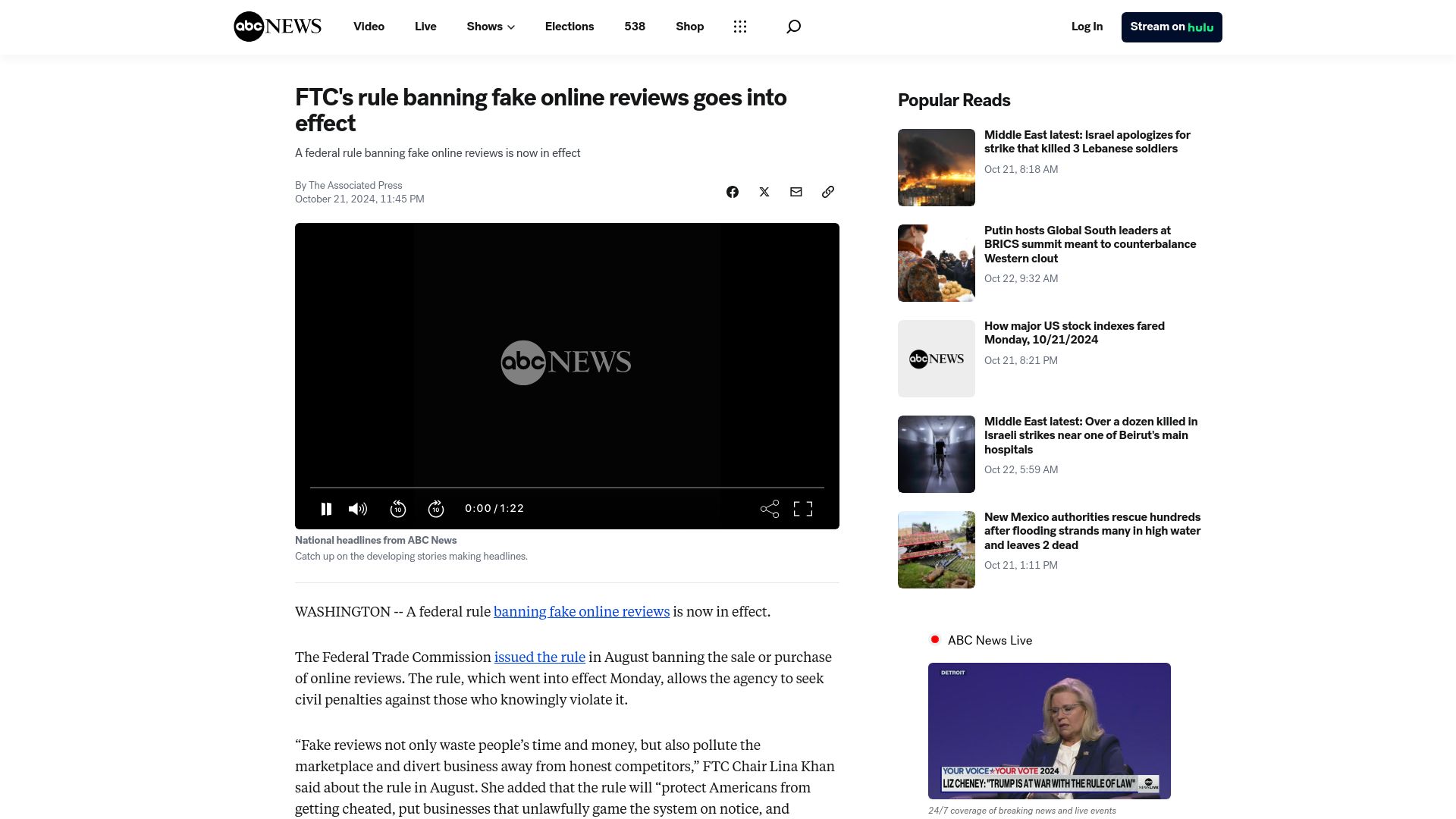Viewport: 1456px width, 819px height.
Task: Click the burning strike thumbnail image
Action: click(937, 168)
